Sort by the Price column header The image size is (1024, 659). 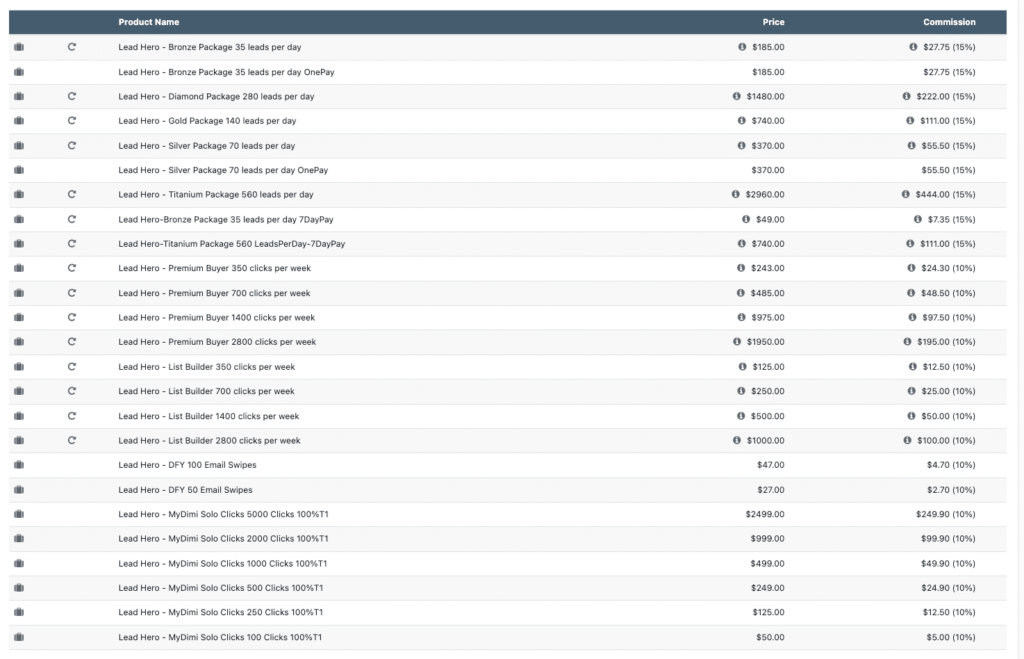[x=772, y=21]
